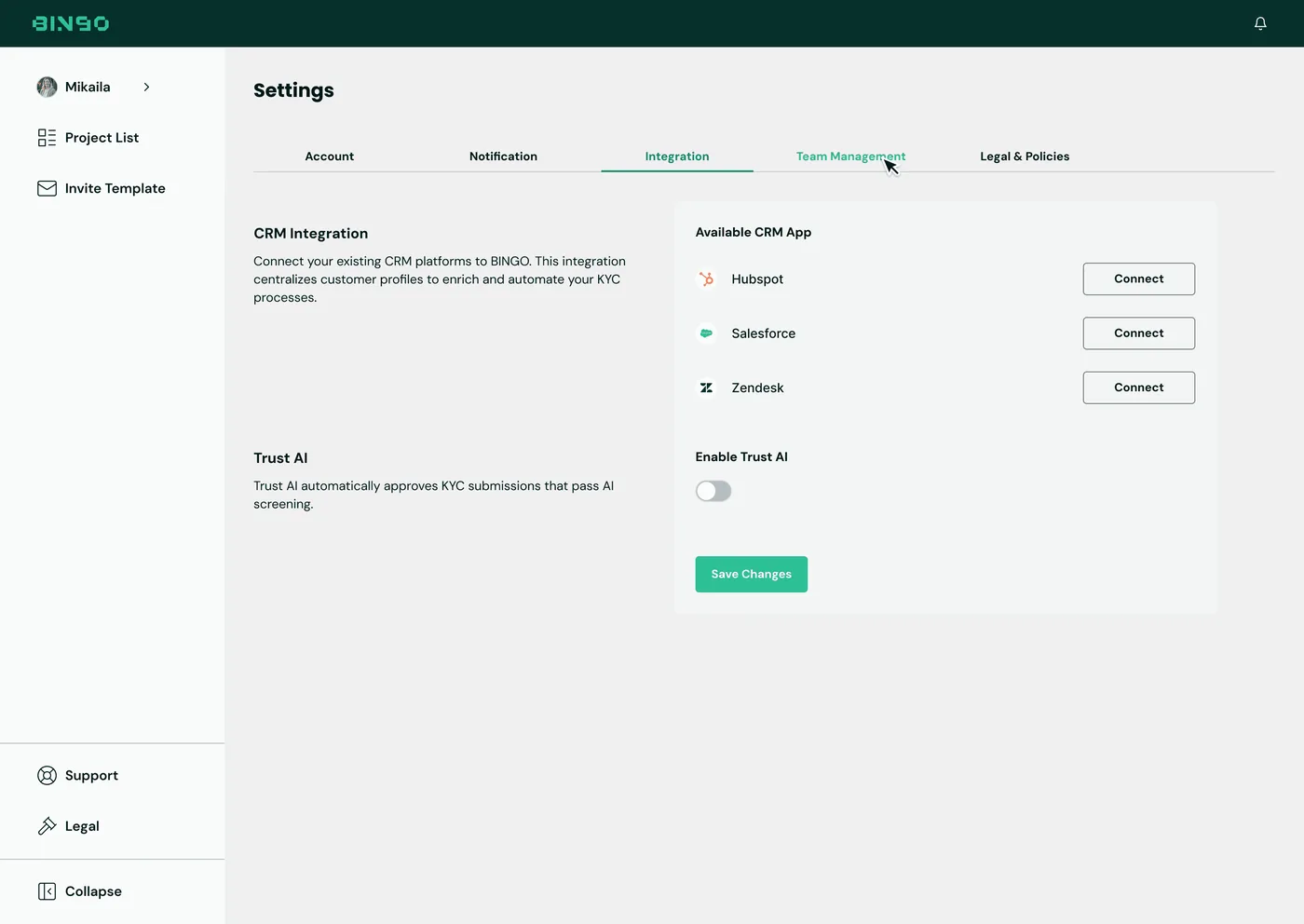Open Project List in sidebar
The height and width of the screenshot is (924, 1304).
click(102, 138)
